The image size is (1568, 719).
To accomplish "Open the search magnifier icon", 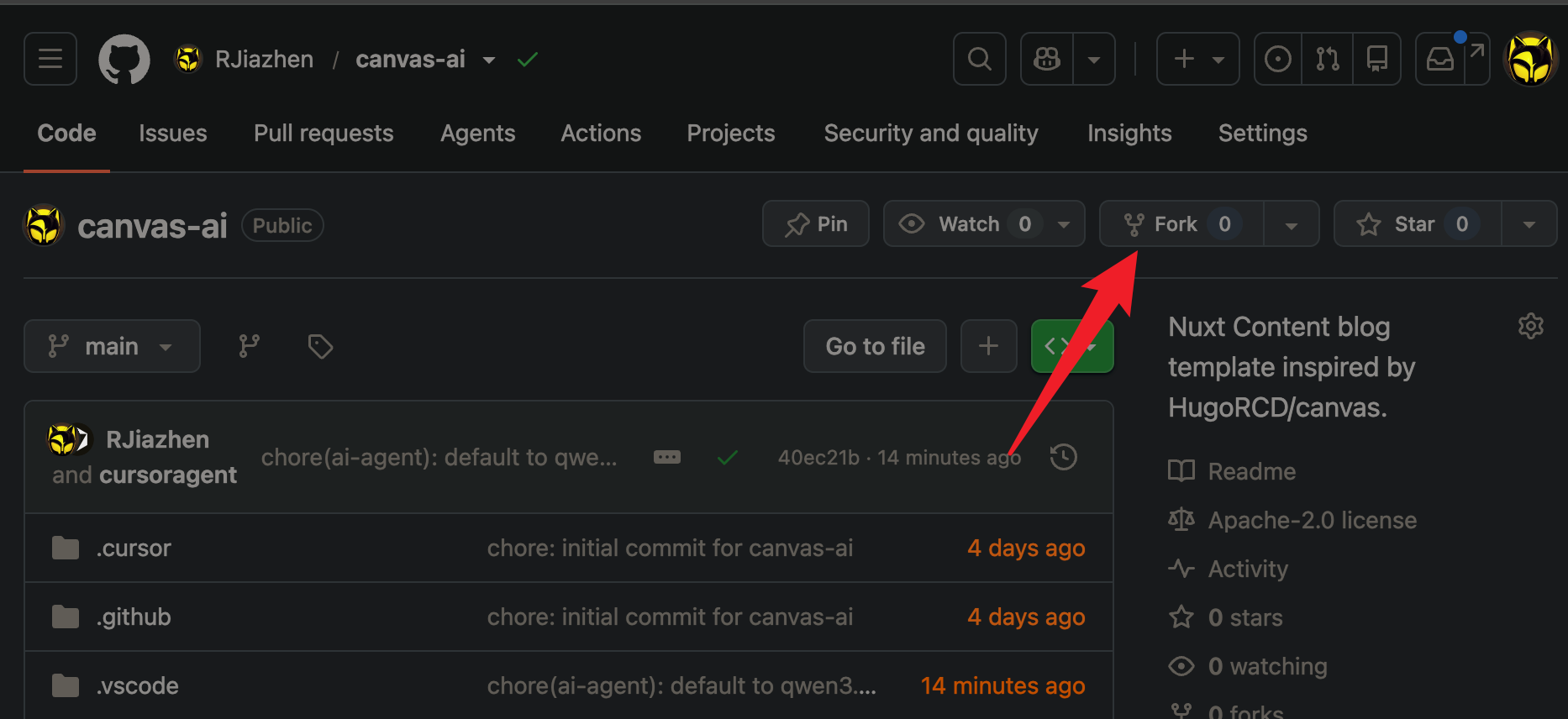I will click(x=980, y=59).
